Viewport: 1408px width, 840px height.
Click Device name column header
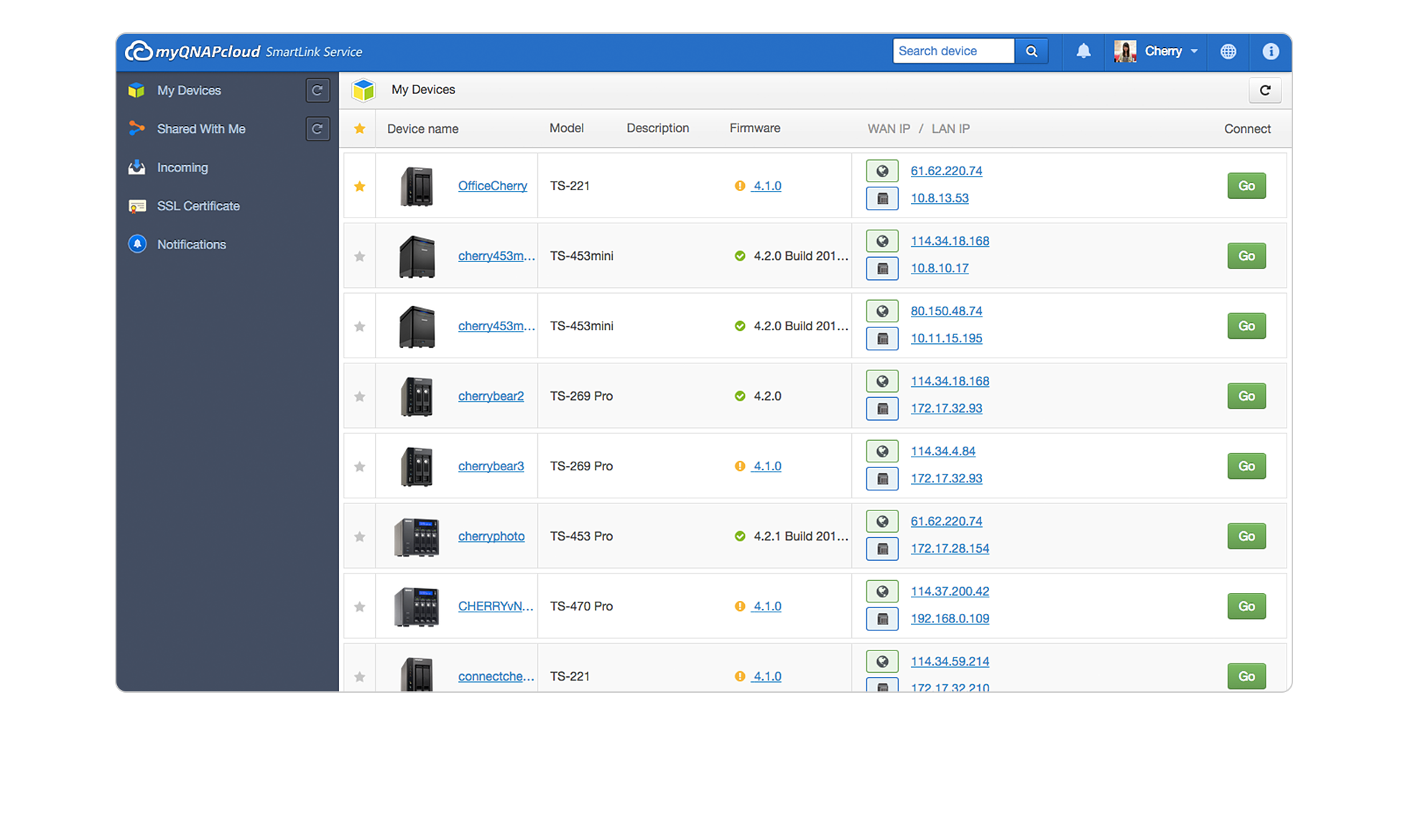pos(422,129)
